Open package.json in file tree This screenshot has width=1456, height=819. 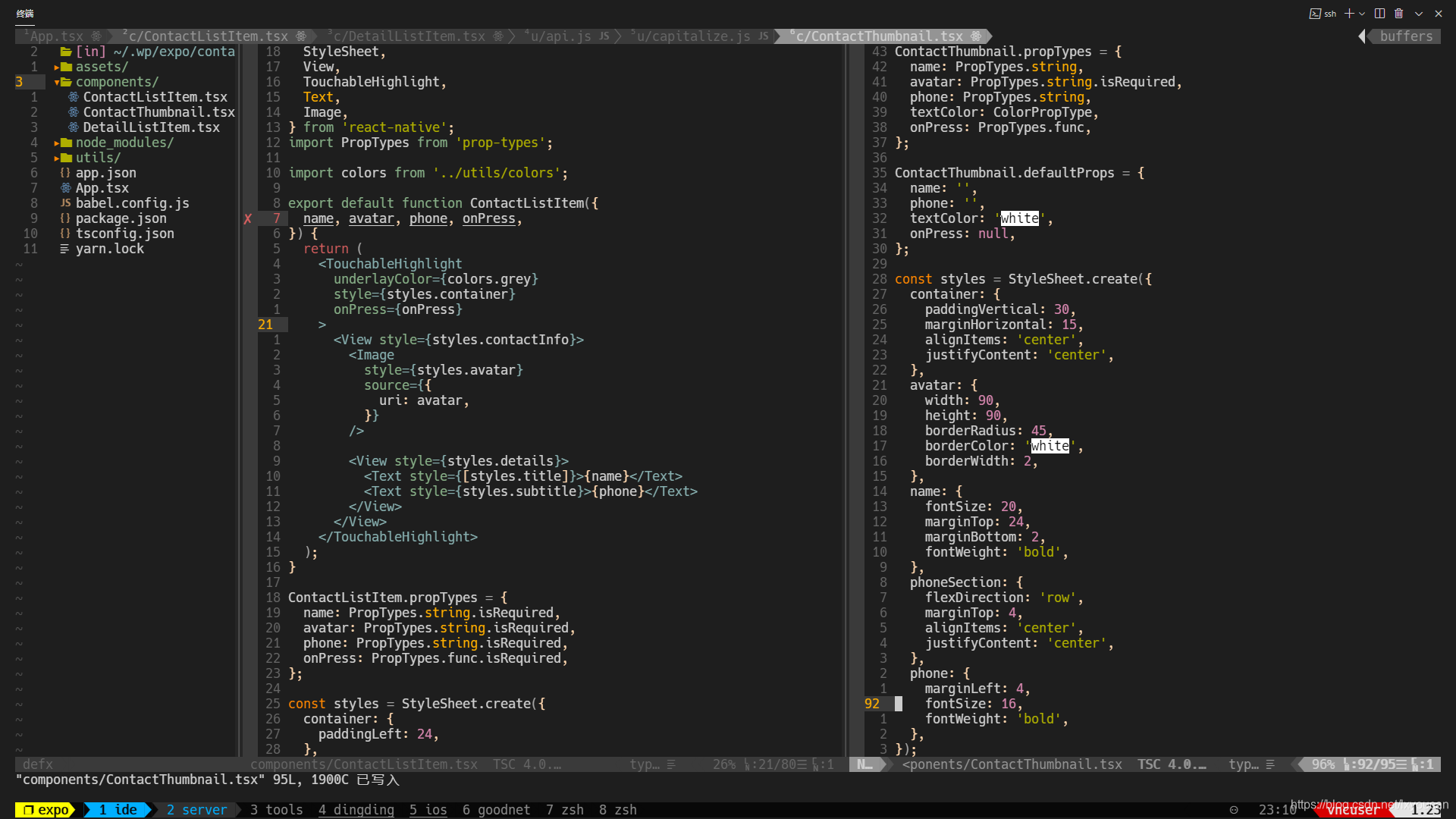click(x=121, y=218)
